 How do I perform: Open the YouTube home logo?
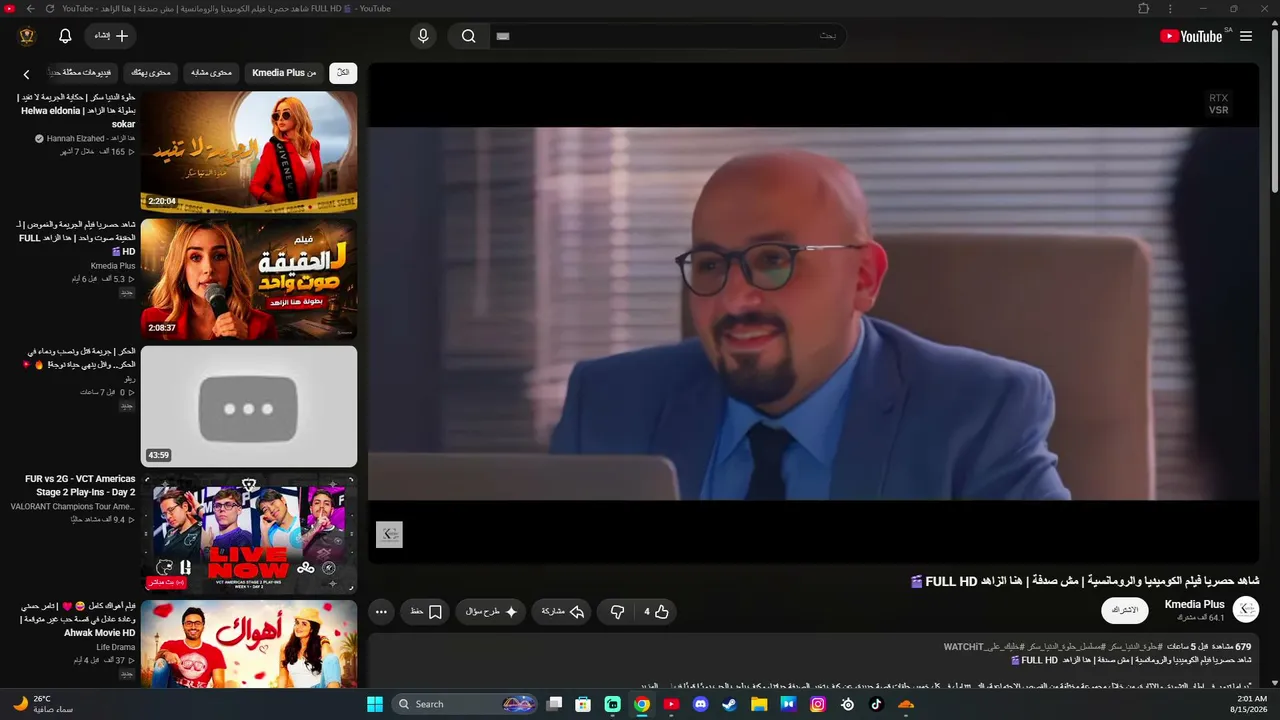[1191, 36]
